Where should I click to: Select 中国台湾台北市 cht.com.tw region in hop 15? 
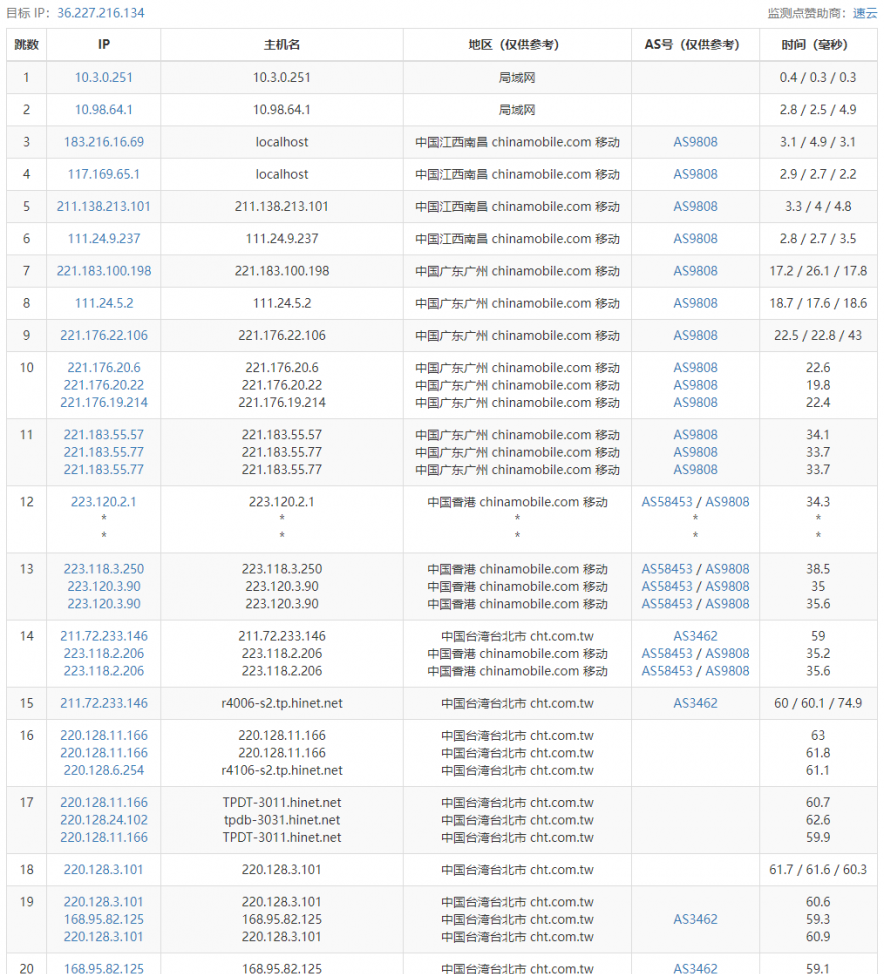(517, 704)
